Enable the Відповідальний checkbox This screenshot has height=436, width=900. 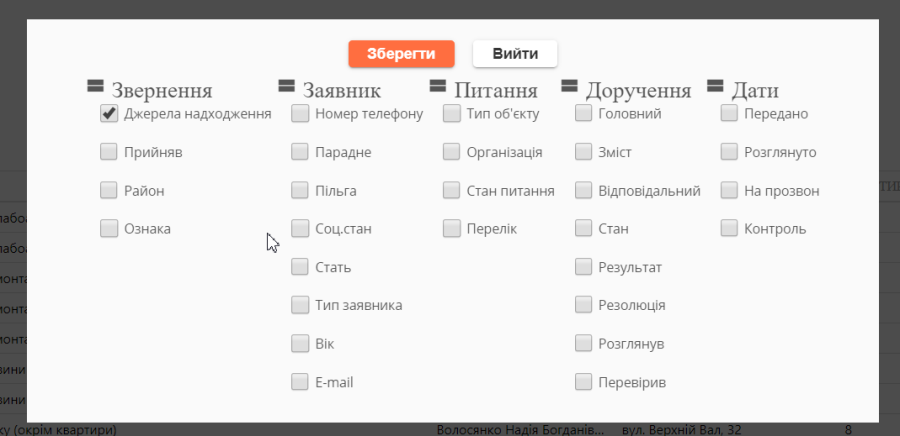(584, 190)
